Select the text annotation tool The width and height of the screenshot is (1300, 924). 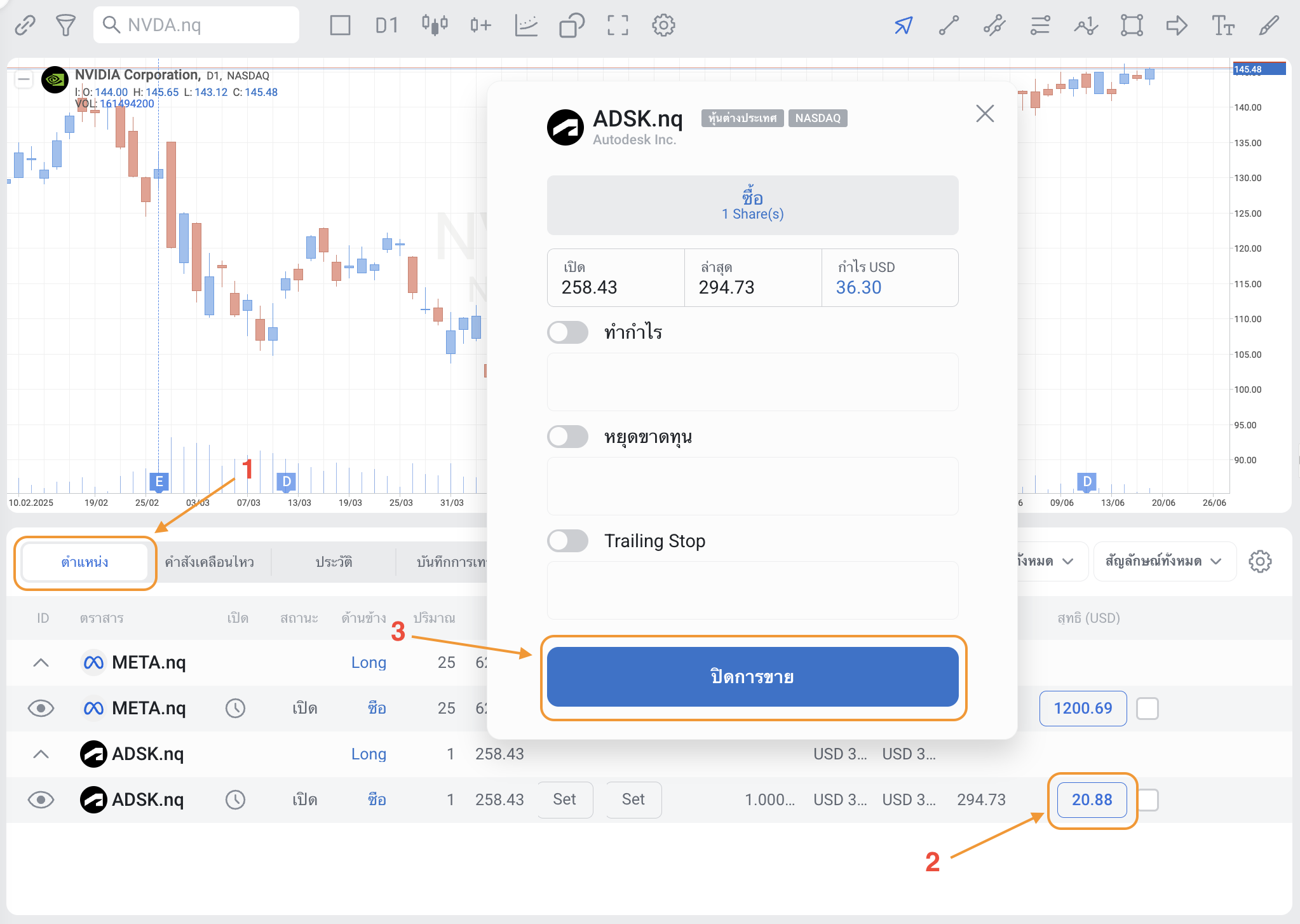tap(1222, 25)
